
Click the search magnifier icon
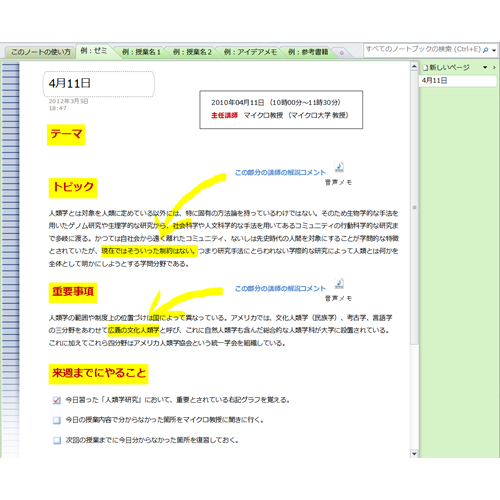pyautogui.click(x=486, y=50)
